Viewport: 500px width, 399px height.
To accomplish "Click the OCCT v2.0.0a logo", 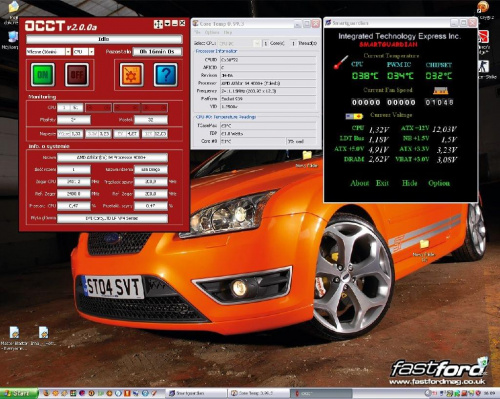I will coord(61,26).
